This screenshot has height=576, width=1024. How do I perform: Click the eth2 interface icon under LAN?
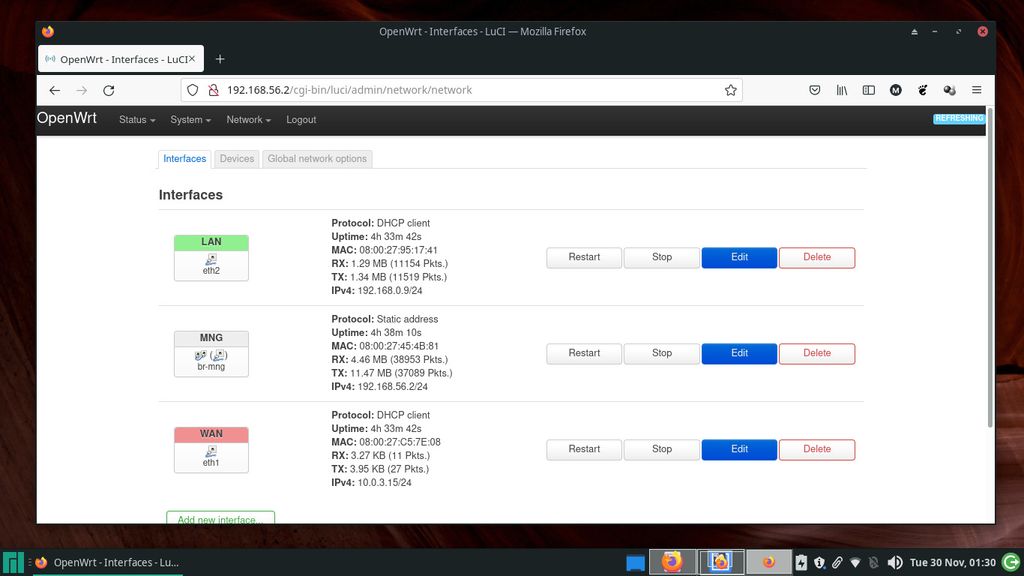[211, 260]
